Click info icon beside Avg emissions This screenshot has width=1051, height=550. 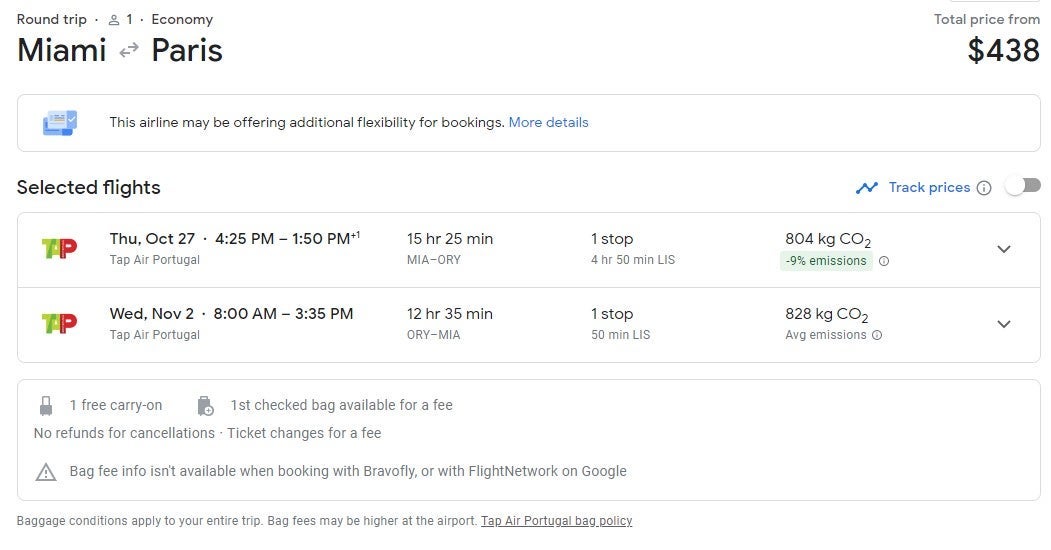click(x=877, y=336)
